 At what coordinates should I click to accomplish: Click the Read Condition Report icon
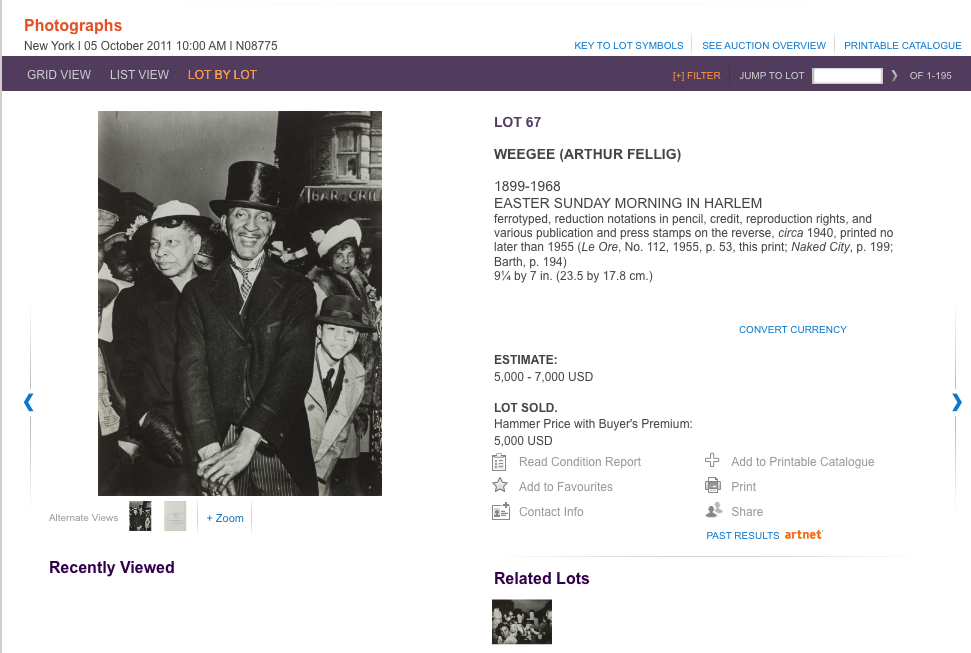[x=500, y=462]
